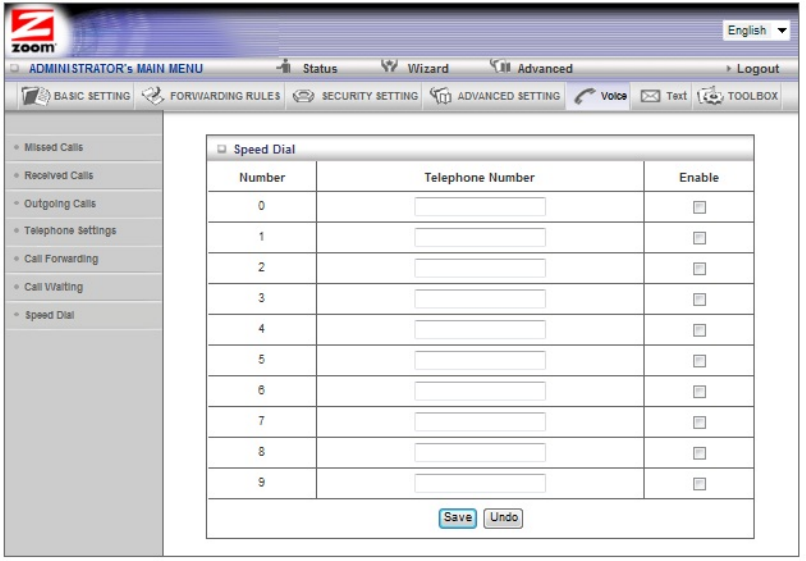The height and width of the screenshot is (561, 806).
Task: Enable speed dial number 5 checkbox
Action: click(x=699, y=361)
